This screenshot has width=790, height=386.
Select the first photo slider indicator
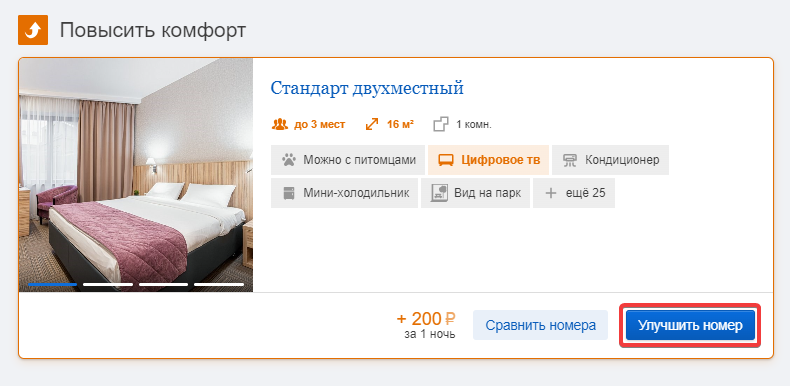pos(52,284)
